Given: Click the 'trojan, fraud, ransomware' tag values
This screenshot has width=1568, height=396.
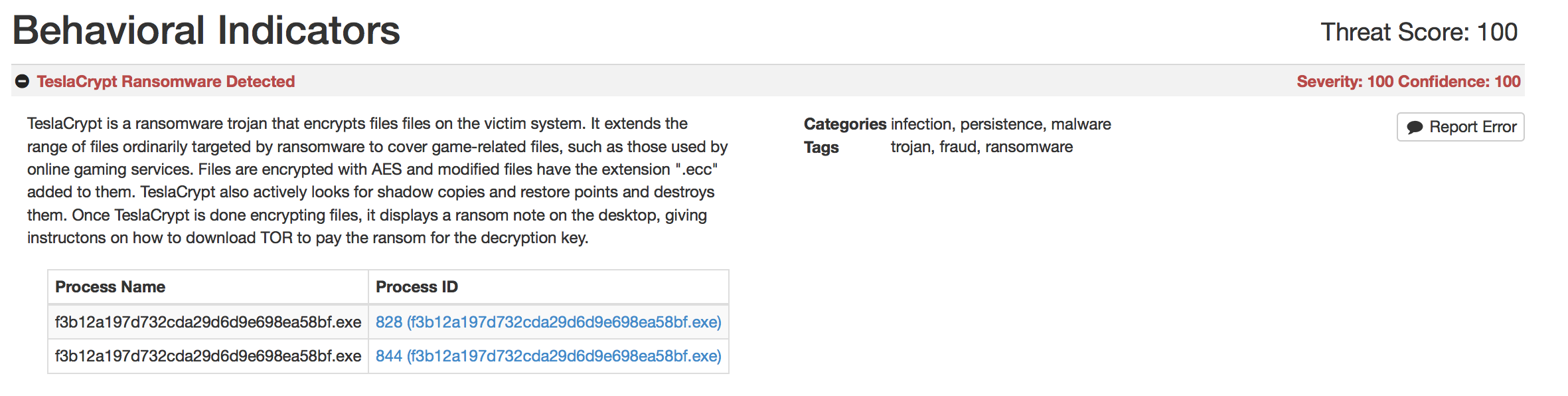Looking at the screenshot, I should pos(981,147).
